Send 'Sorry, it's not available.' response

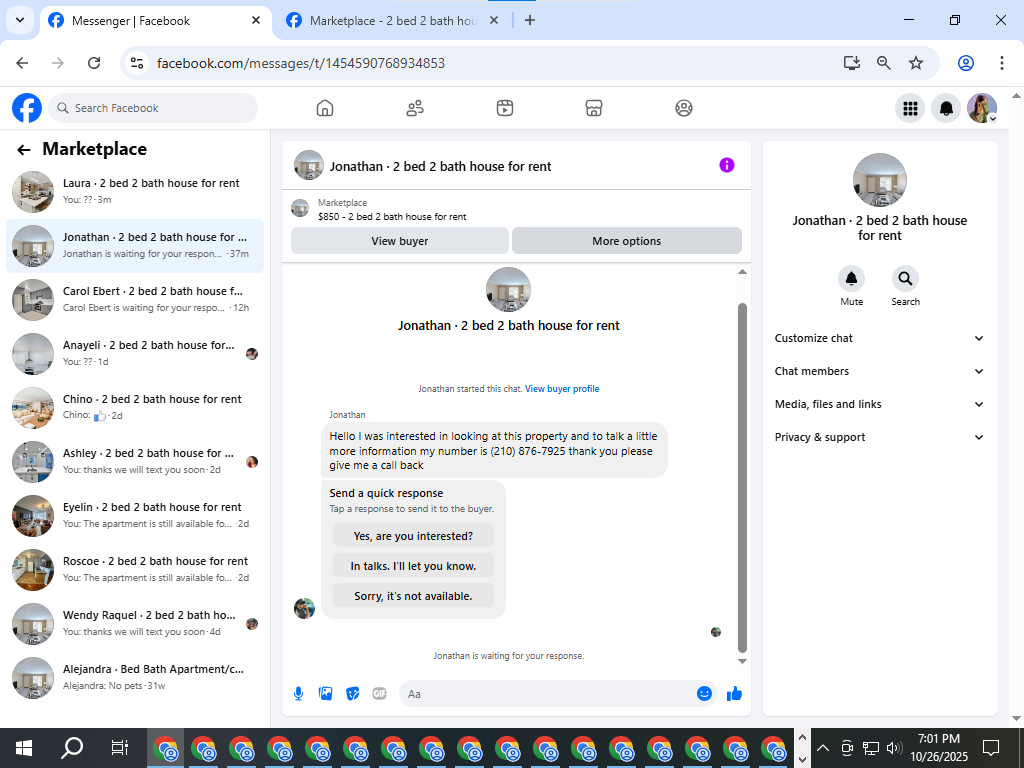pos(413,596)
